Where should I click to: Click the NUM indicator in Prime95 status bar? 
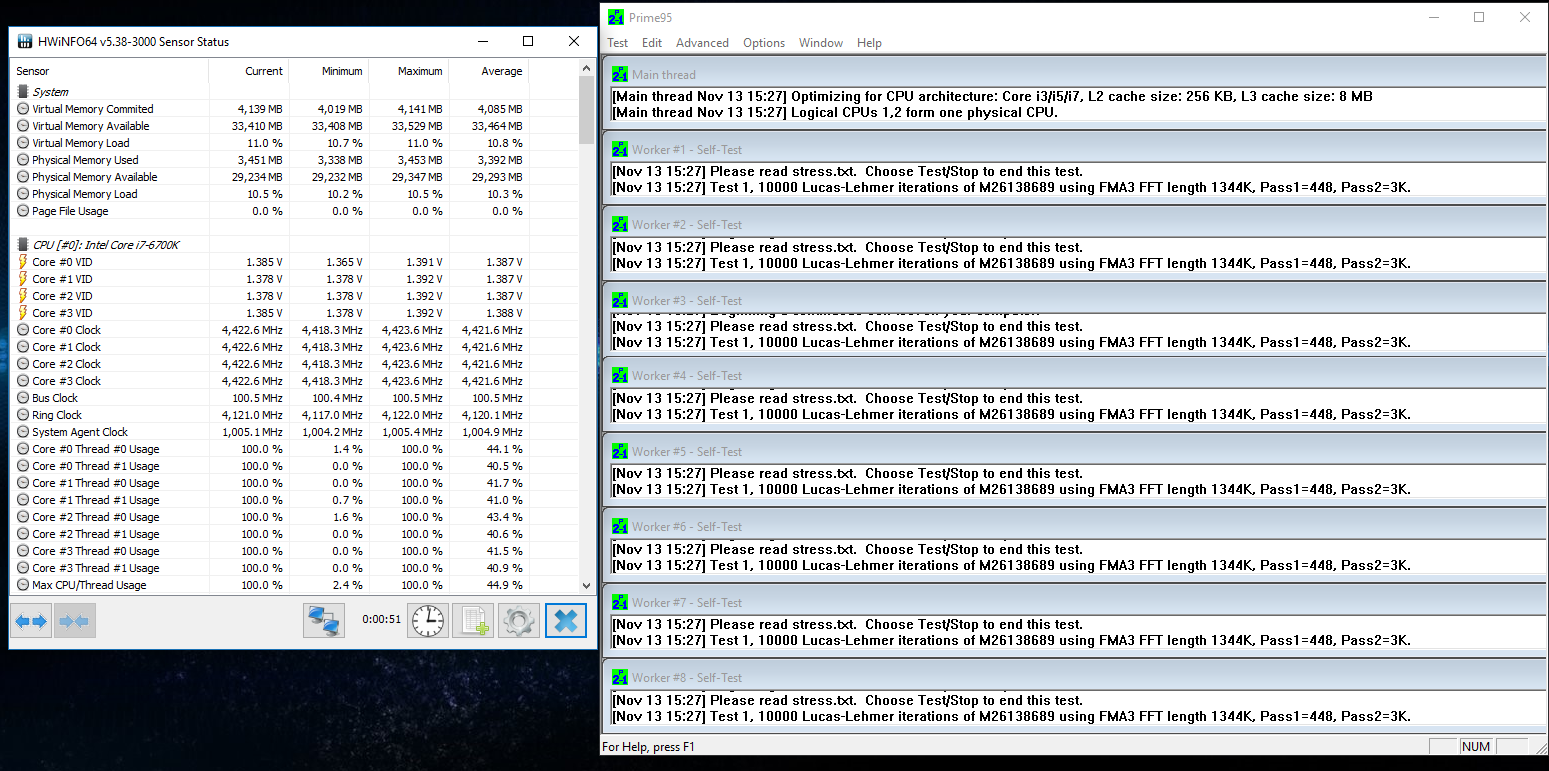click(1475, 747)
